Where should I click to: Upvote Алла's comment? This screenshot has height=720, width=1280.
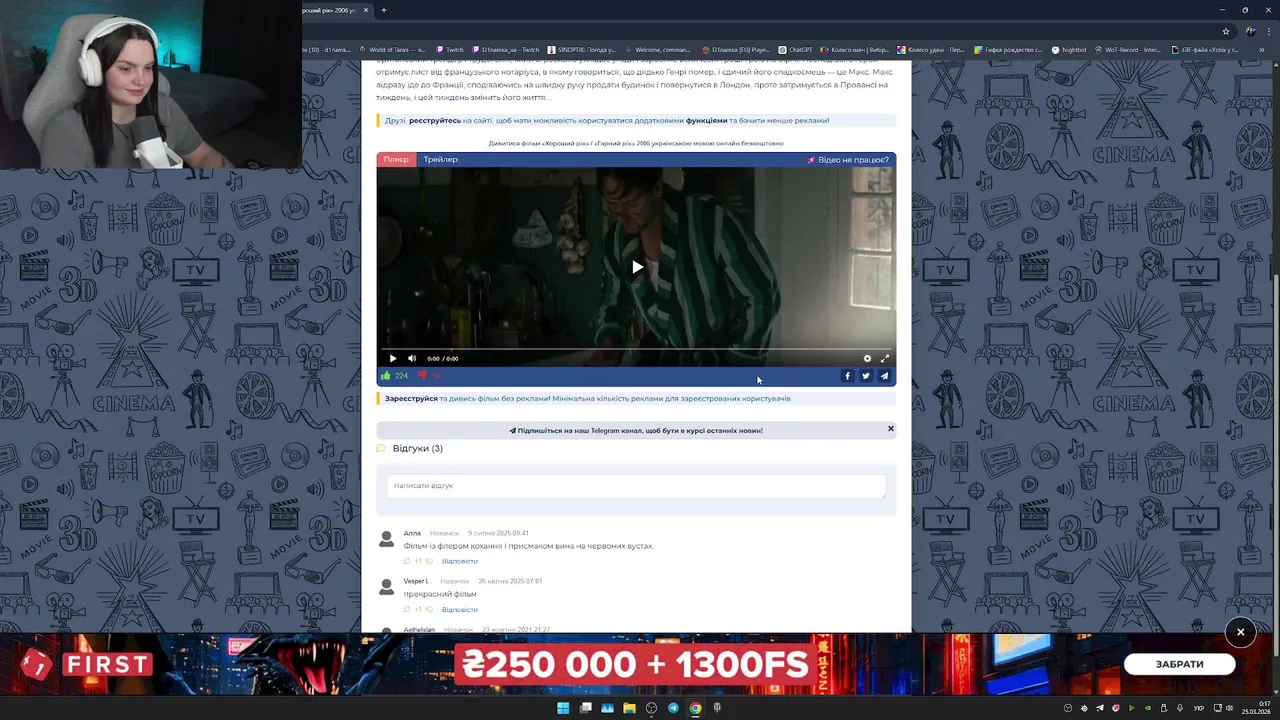tap(408, 561)
